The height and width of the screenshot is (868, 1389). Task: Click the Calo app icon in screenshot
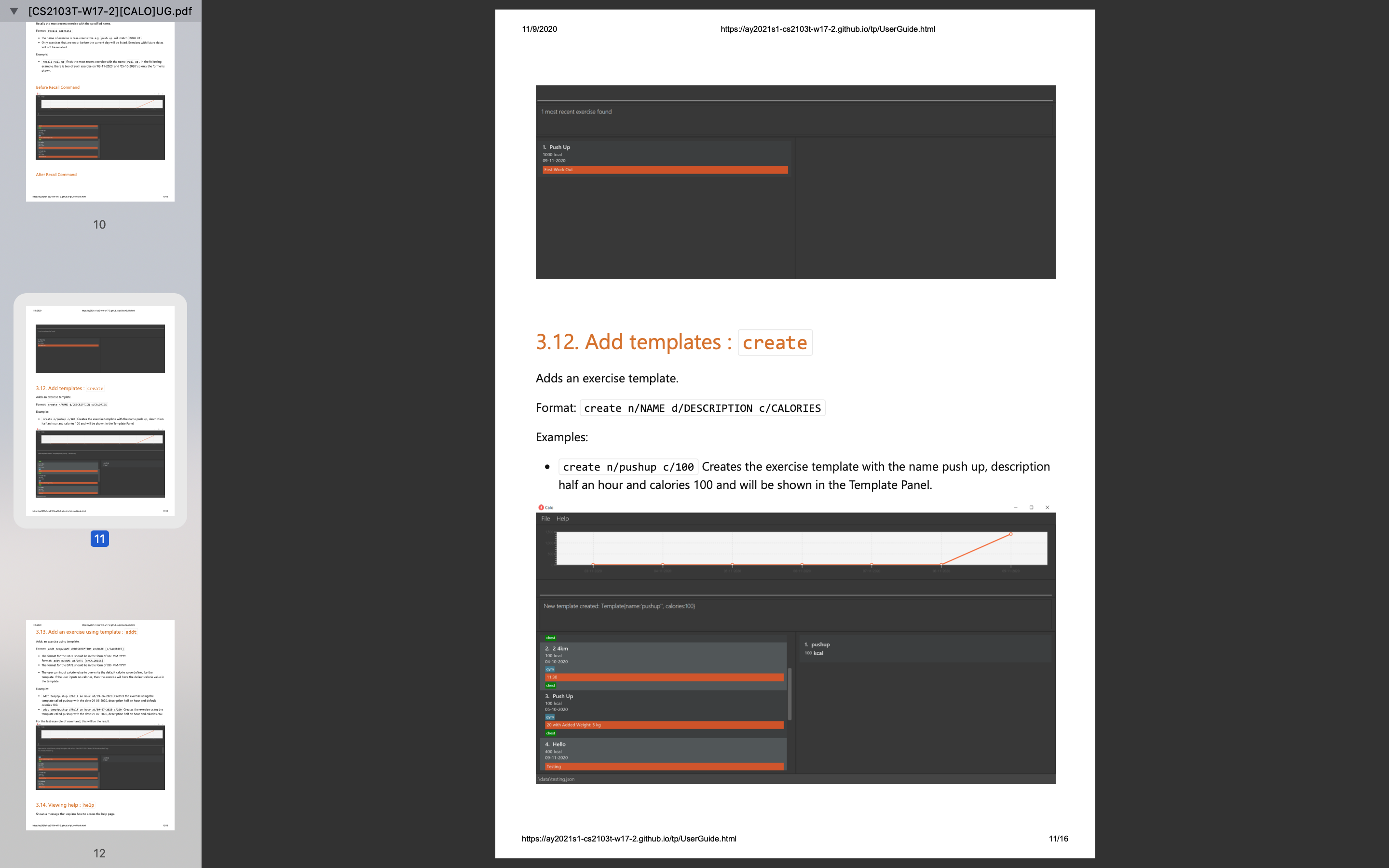[541, 507]
